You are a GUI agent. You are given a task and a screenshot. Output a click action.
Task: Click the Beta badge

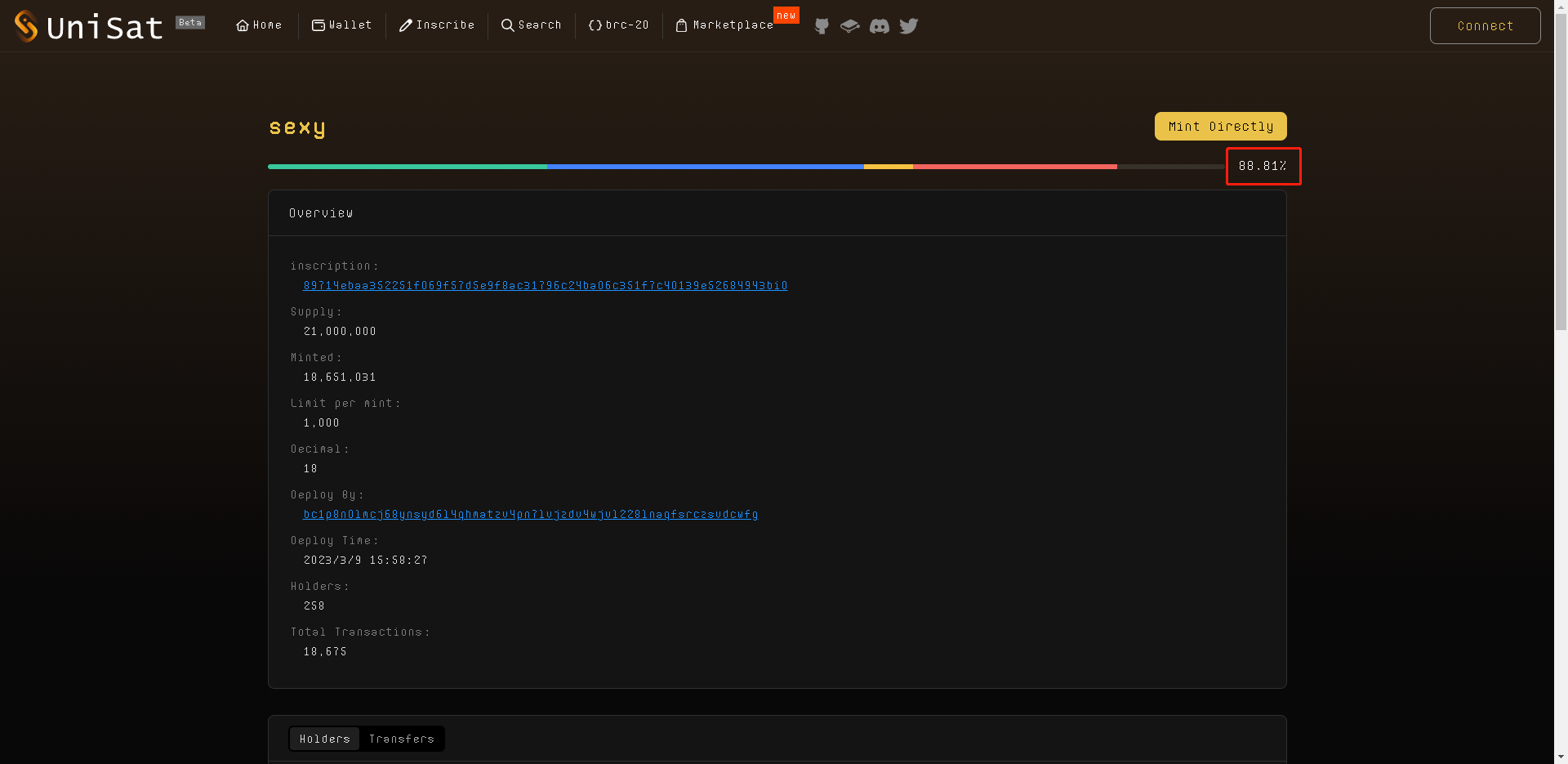190,23
